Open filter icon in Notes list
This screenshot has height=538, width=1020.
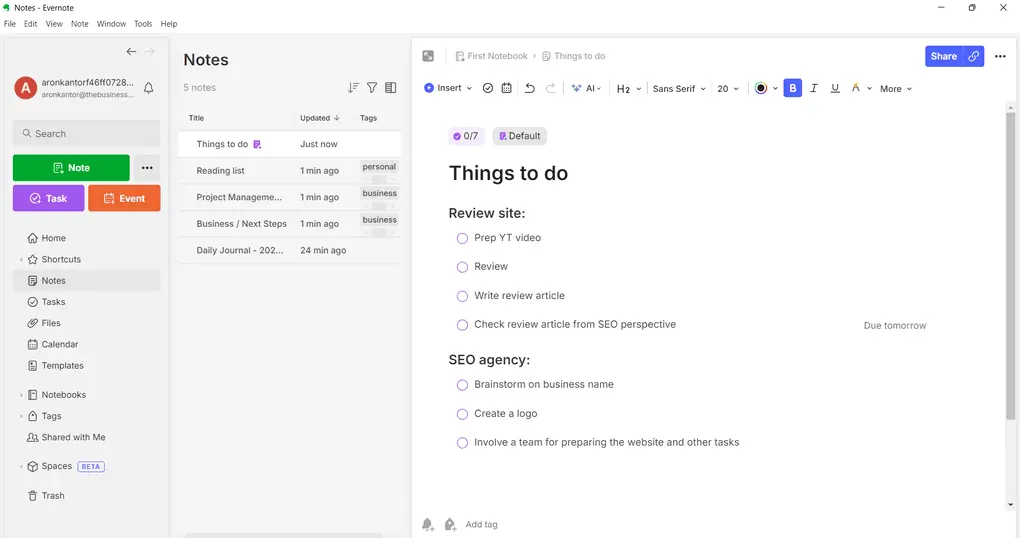(372, 87)
